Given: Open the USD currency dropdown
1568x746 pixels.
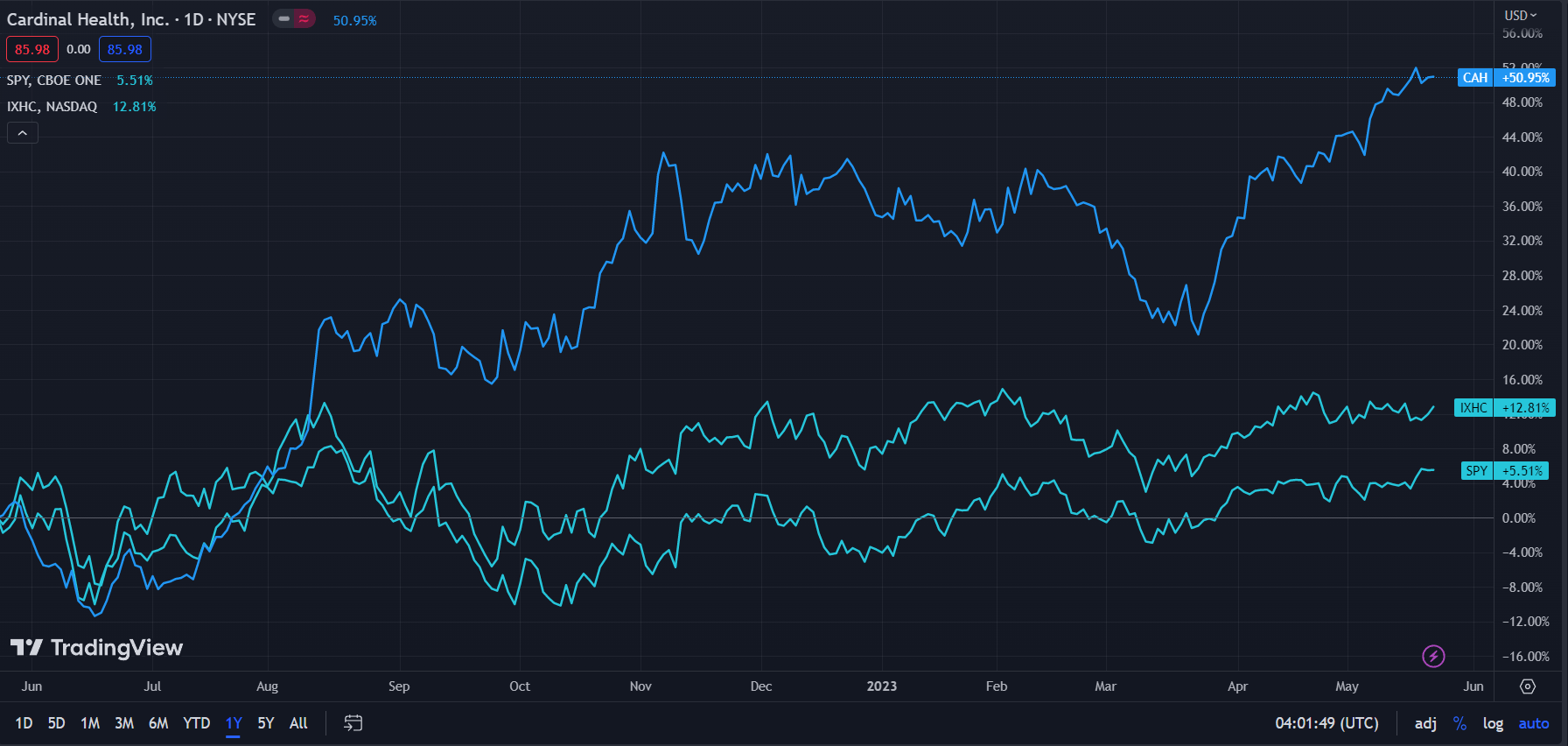Looking at the screenshot, I should (1521, 15).
